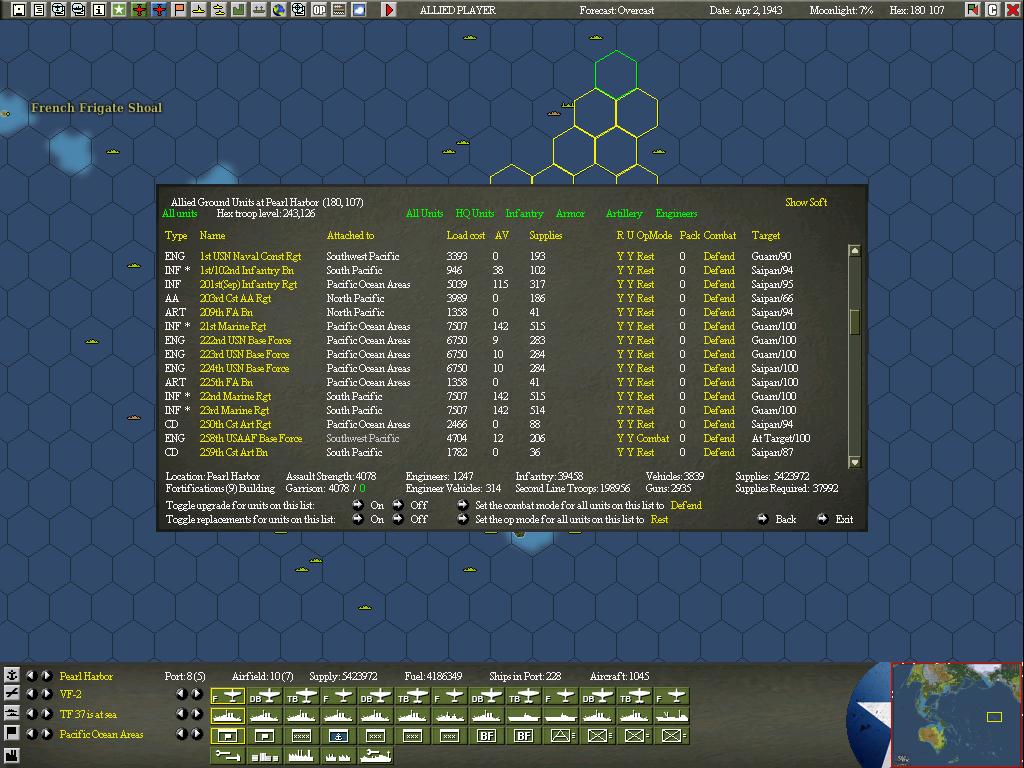Viewport: 1024px width, 768px height.
Task: Toggle replacements Off arrow for listed units
Action: (x=398, y=519)
